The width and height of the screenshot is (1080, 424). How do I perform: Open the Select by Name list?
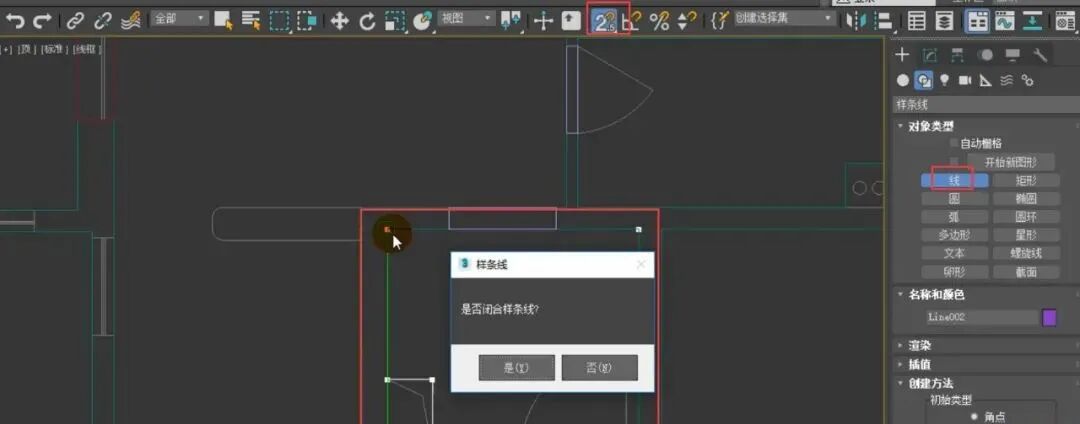point(251,21)
